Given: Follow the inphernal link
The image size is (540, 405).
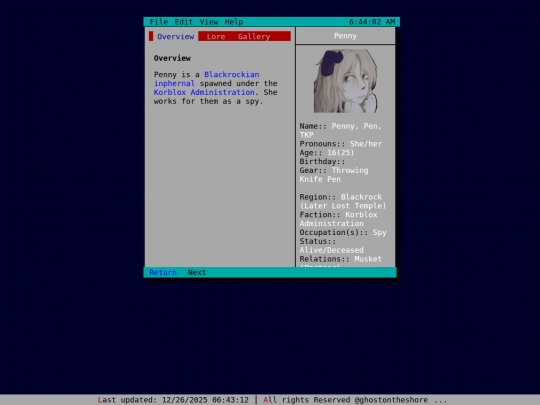Looking at the screenshot, I should coord(174,83).
